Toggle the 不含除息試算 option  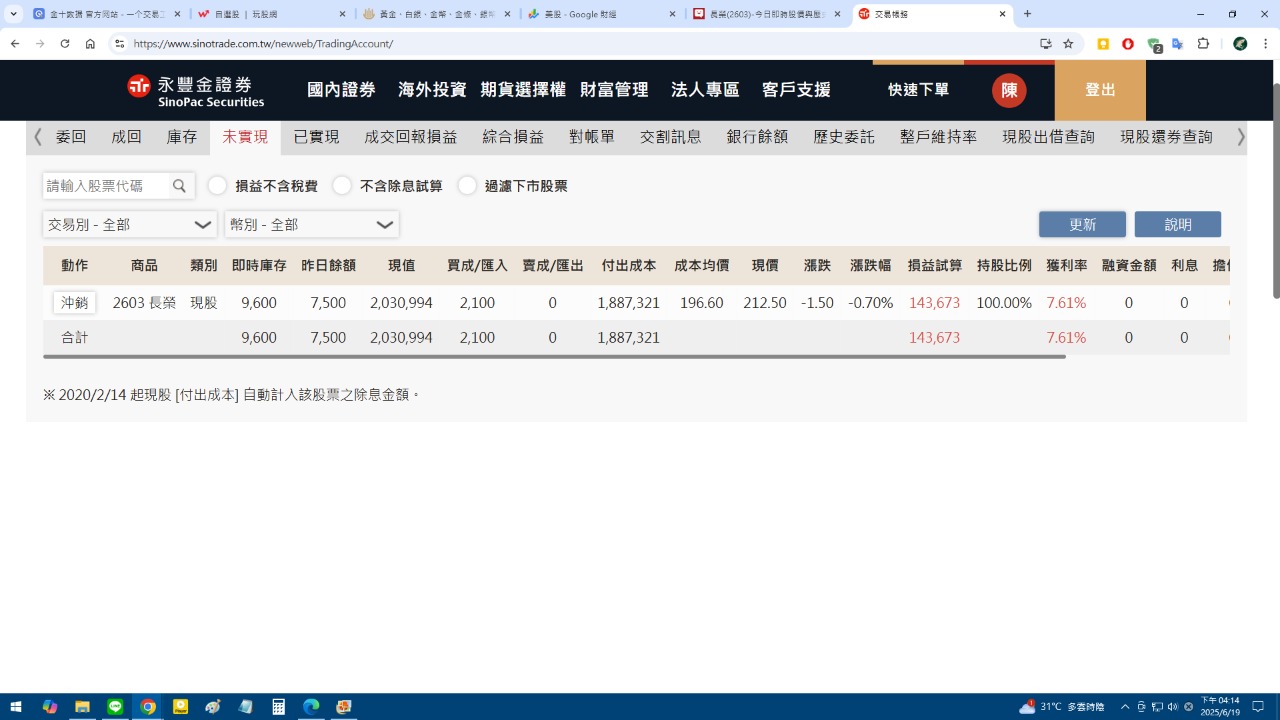342,186
